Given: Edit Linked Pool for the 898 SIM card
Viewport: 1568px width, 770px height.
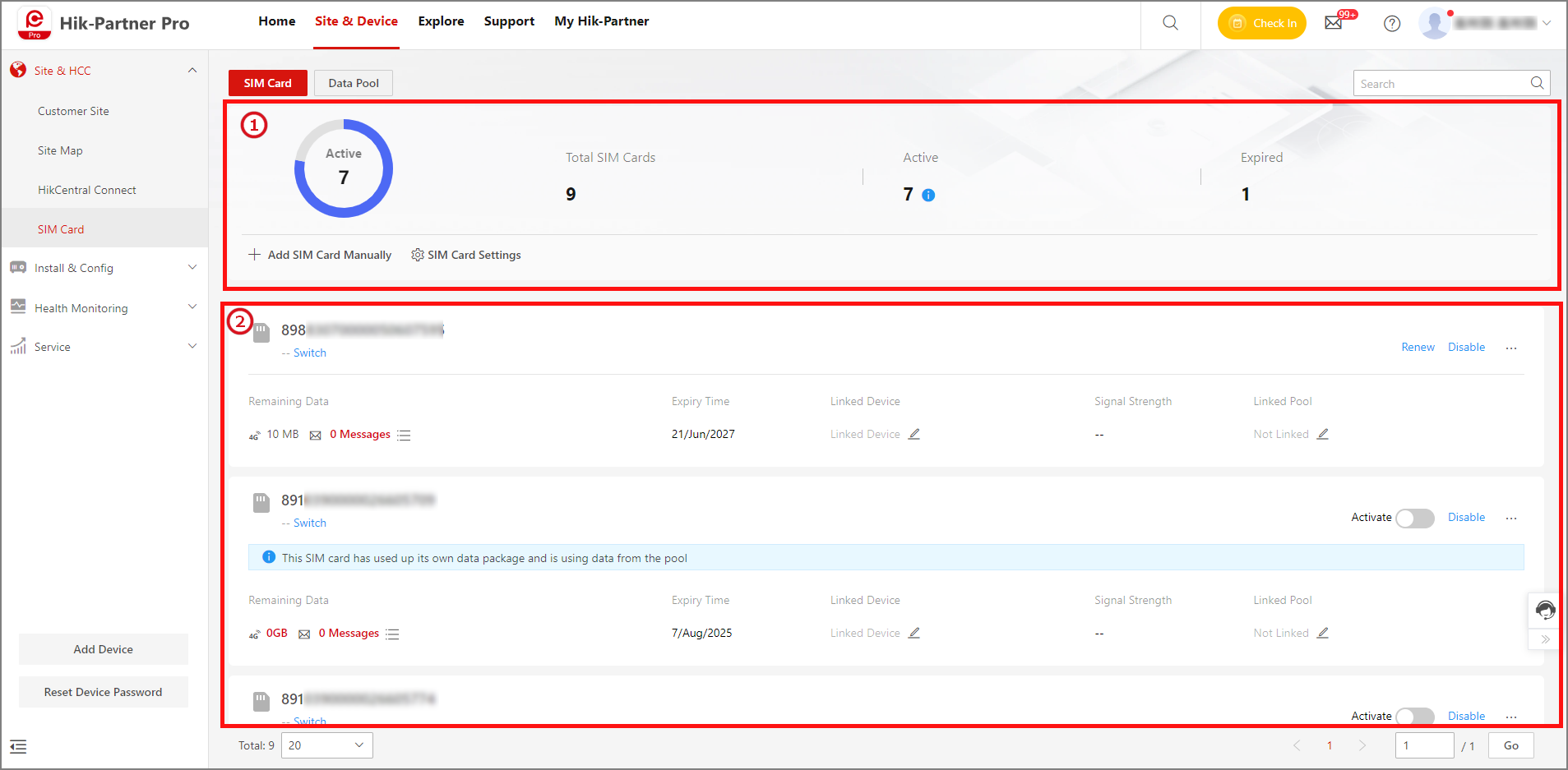Looking at the screenshot, I should (1323, 434).
